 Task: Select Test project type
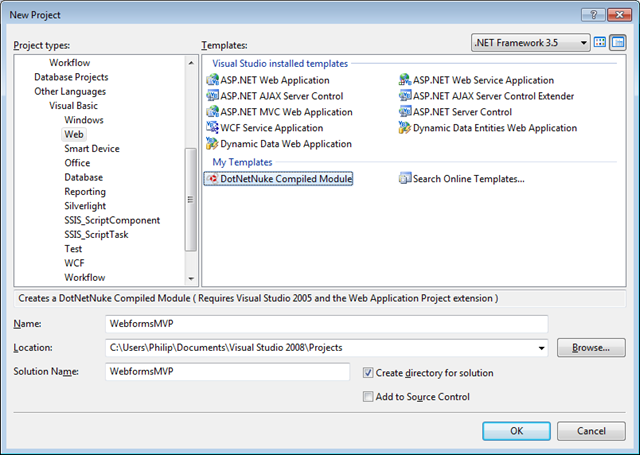[x=73, y=249]
